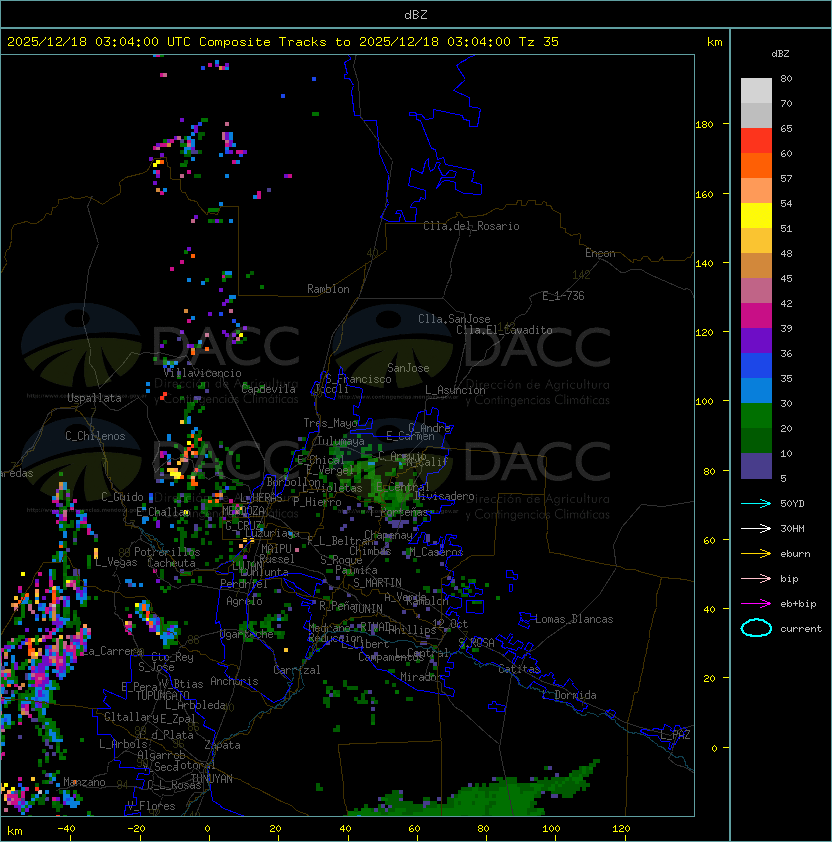Image resolution: width=832 pixels, height=842 pixels.
Task: Click the 'L_Dormida' place label
Action: click(569, 695)
